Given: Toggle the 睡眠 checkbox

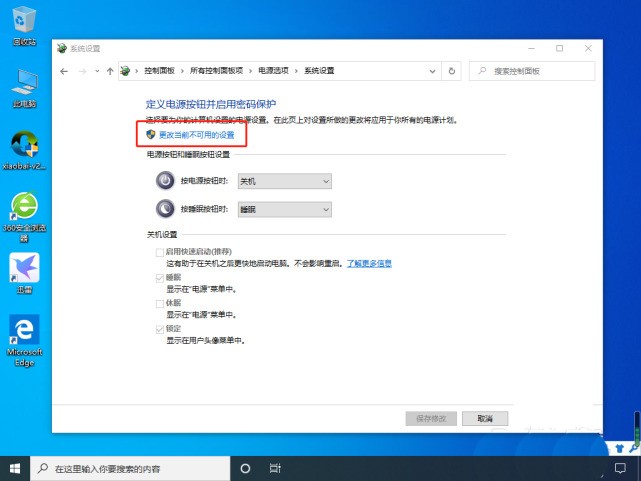Looking at the screenshot, I should (x=160, y=278).
